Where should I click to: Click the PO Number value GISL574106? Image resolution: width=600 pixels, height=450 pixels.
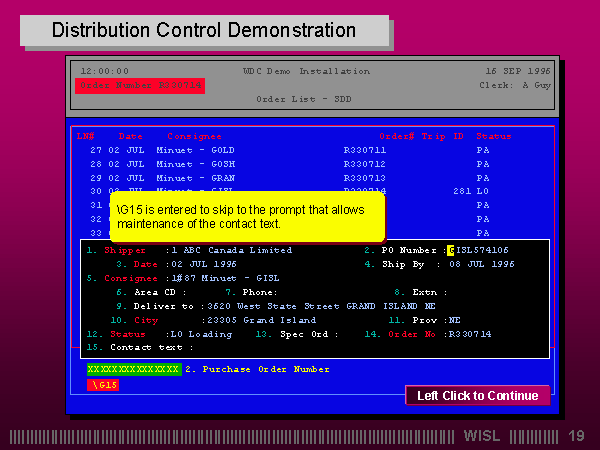478,250
